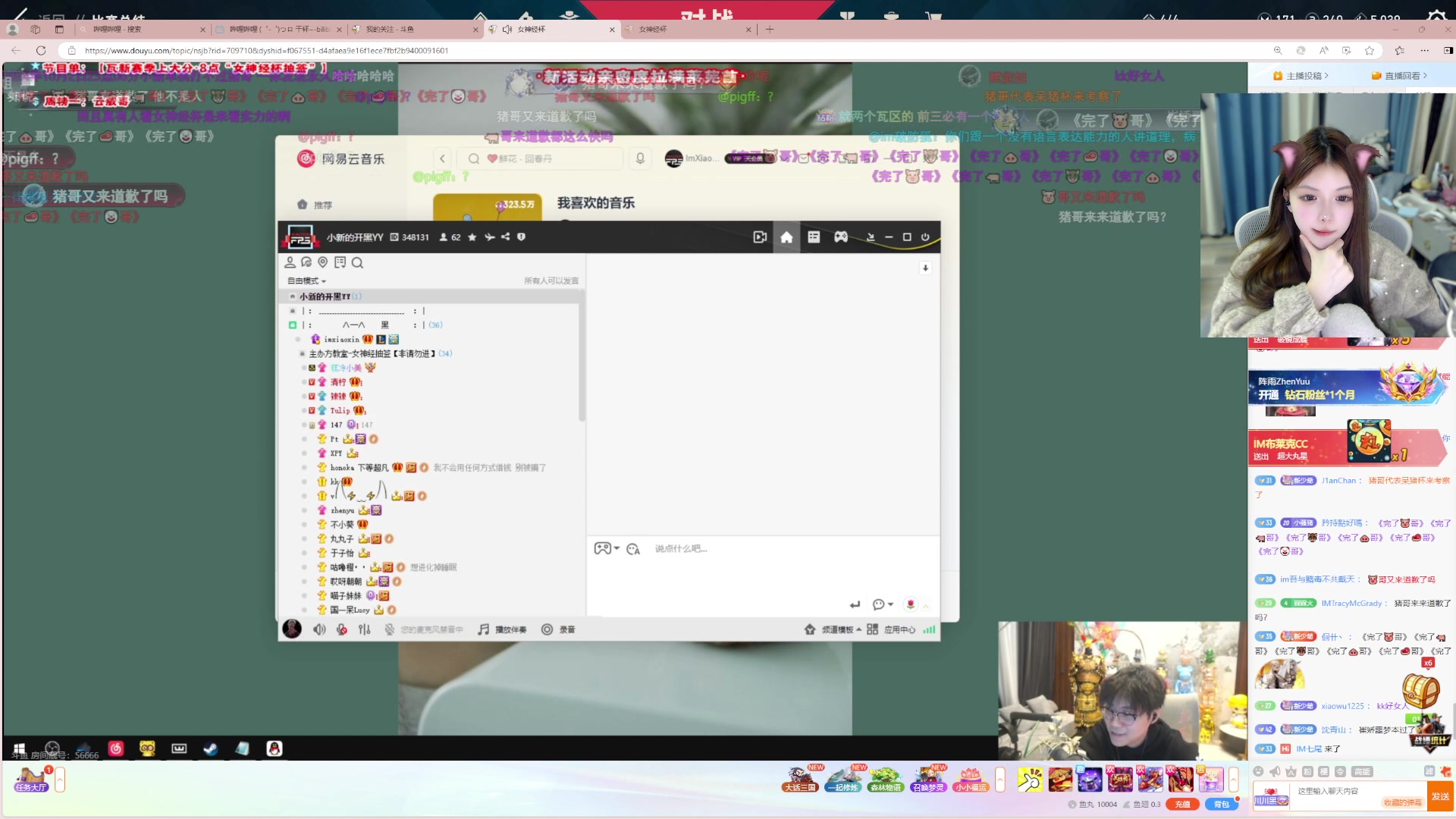Click Douyu chat text input 这里输入聊天内容
Image resolution: width=1456 pixels, height=819 pixels.
[x=1328, y=791]
